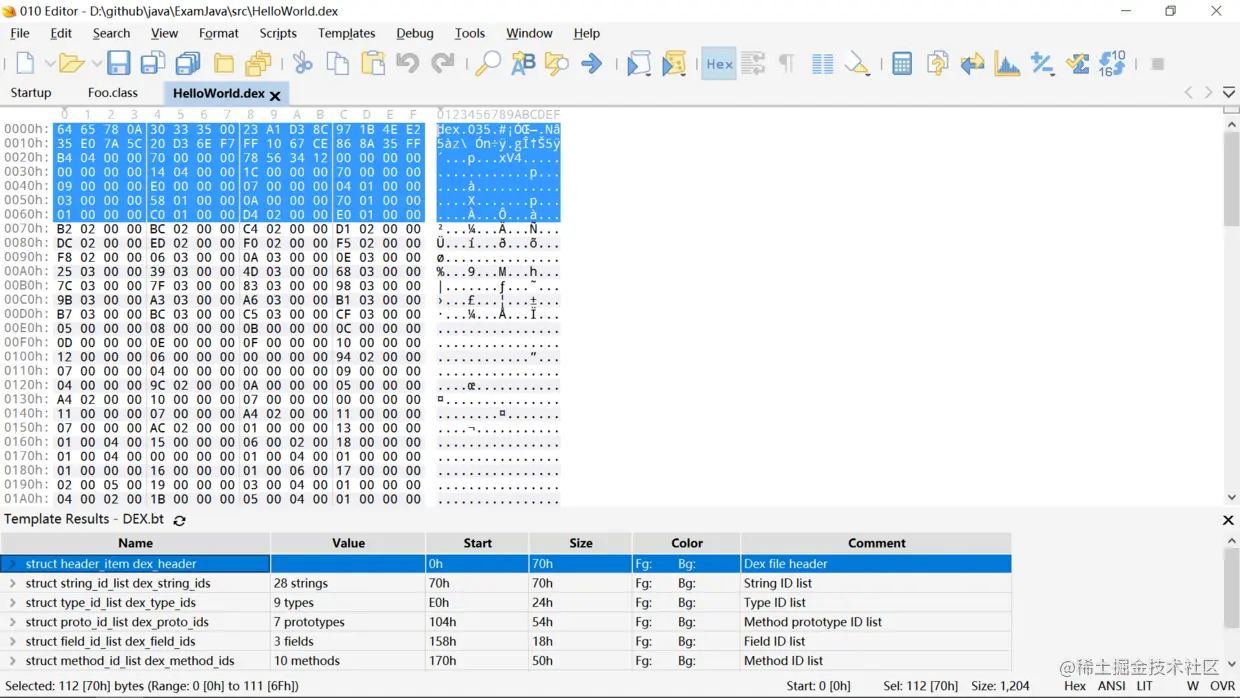Viewport: 1240px width, 698px height.
Task: Click the Color column header
Action: click(x=687, y=543)
